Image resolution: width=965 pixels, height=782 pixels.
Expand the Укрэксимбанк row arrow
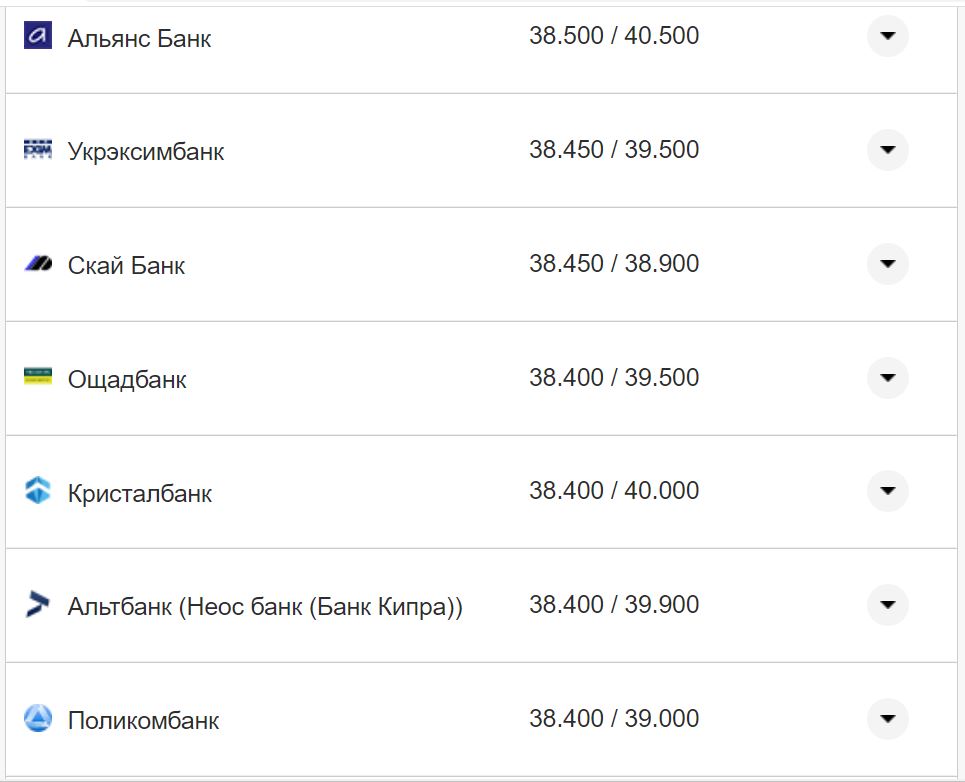click(887, 150)
